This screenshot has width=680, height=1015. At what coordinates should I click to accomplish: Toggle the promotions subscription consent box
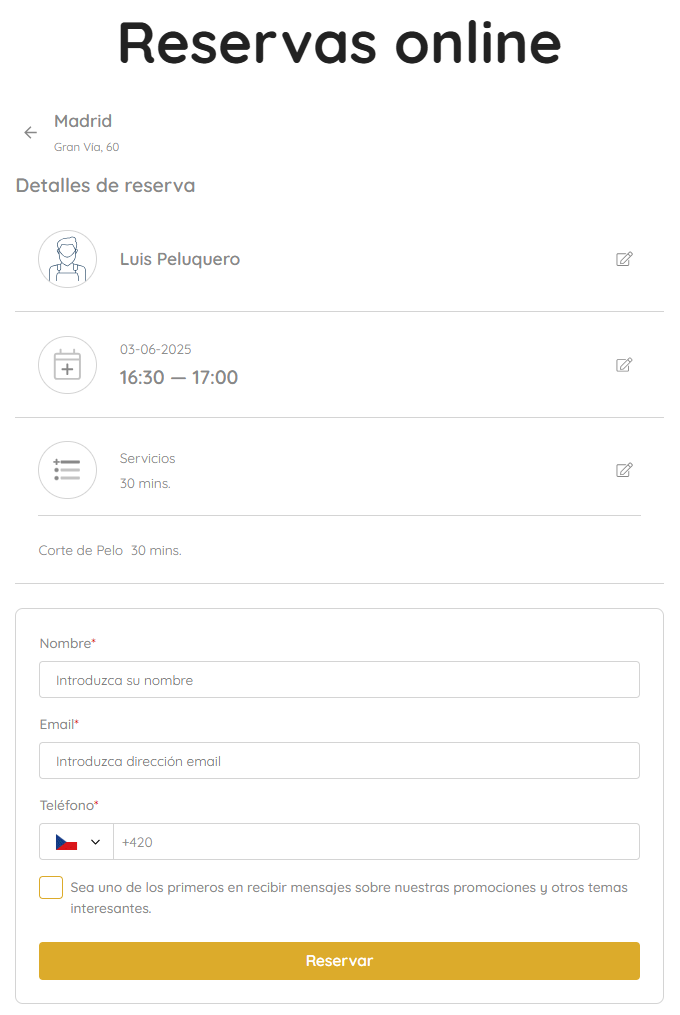click(50, 887)
